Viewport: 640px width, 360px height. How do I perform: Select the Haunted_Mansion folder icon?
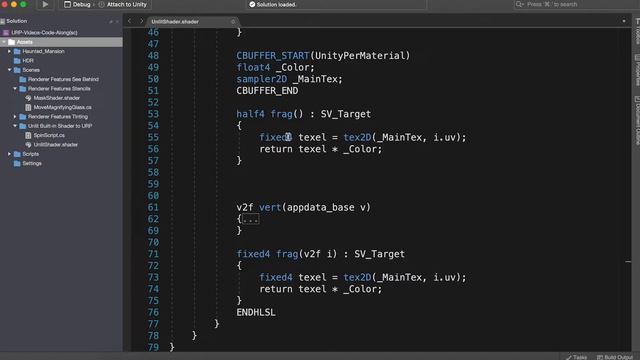coord(17,51)
